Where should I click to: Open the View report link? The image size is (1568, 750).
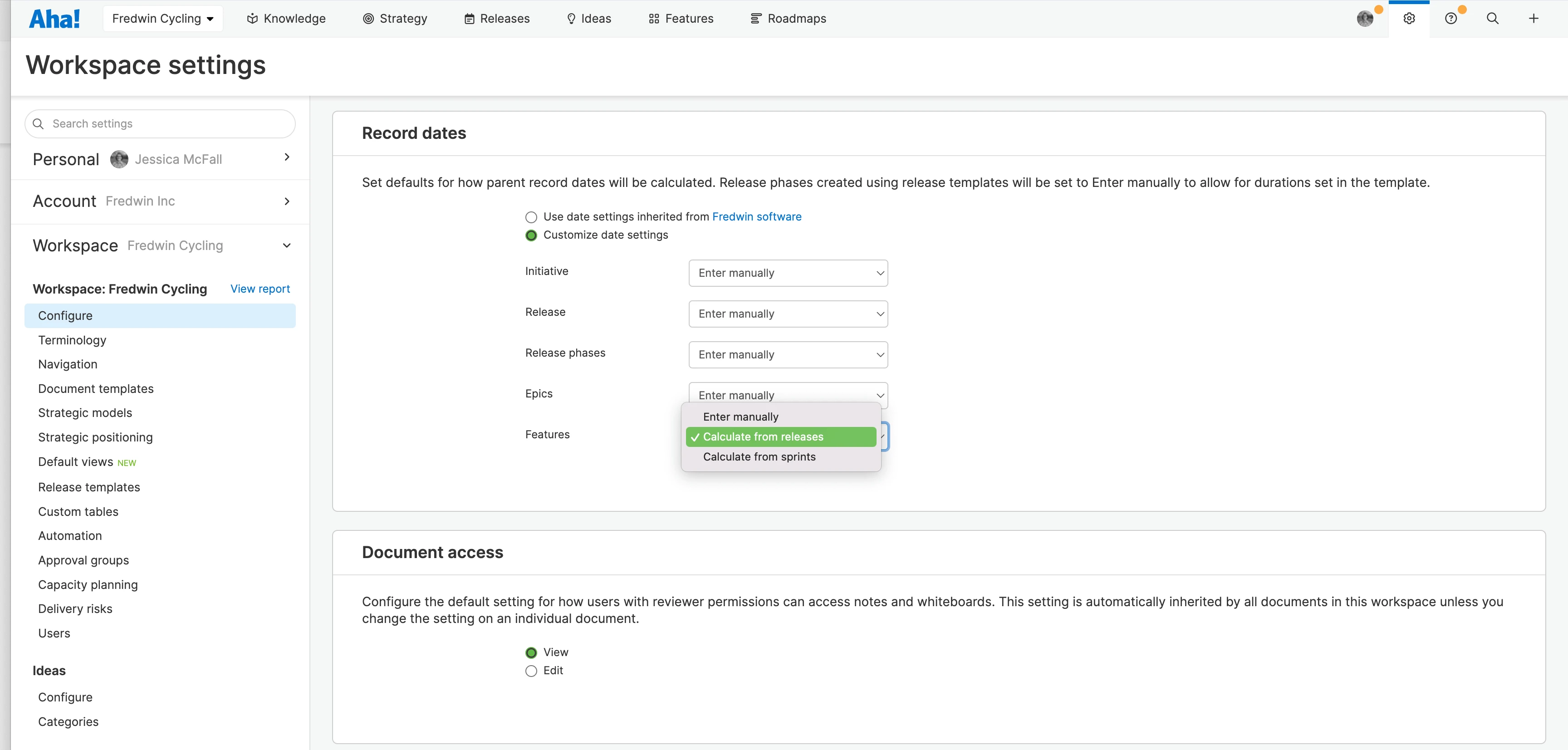click(260, 289)
